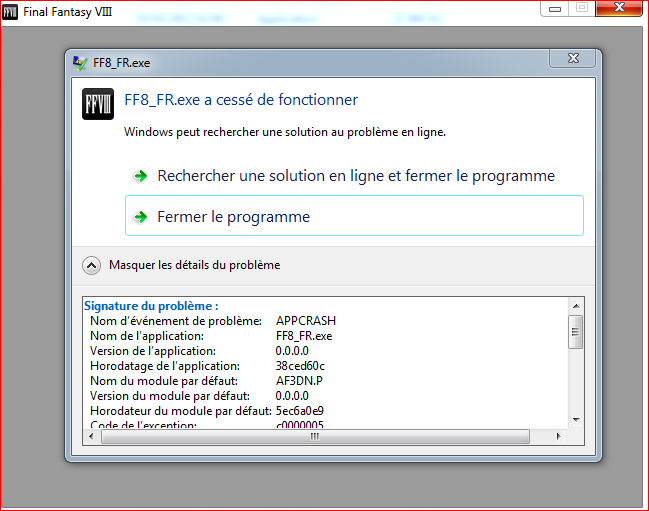This screenshot has width=649, height=511.
Task: Click the Windows peut rechercher une solution text
Action: (x=285, y=132)
